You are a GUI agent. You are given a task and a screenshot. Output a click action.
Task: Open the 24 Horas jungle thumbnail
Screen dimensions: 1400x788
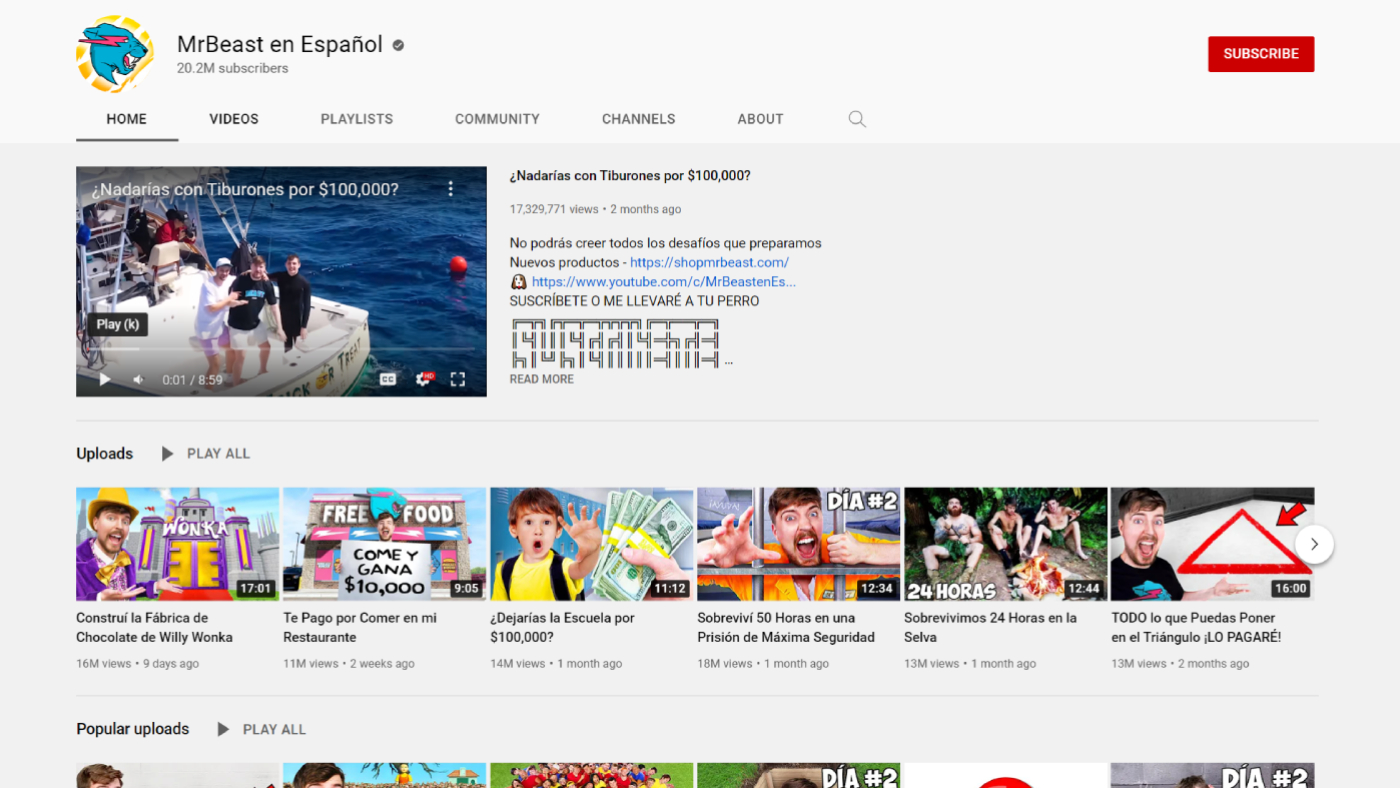(1006, 544)
